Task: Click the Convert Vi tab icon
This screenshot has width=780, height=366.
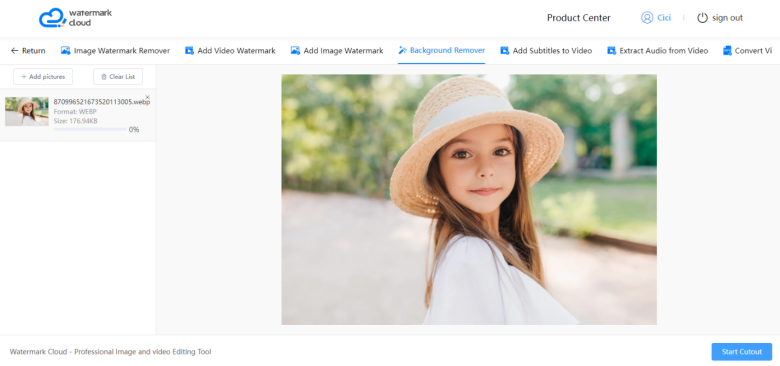Action: 727,51
